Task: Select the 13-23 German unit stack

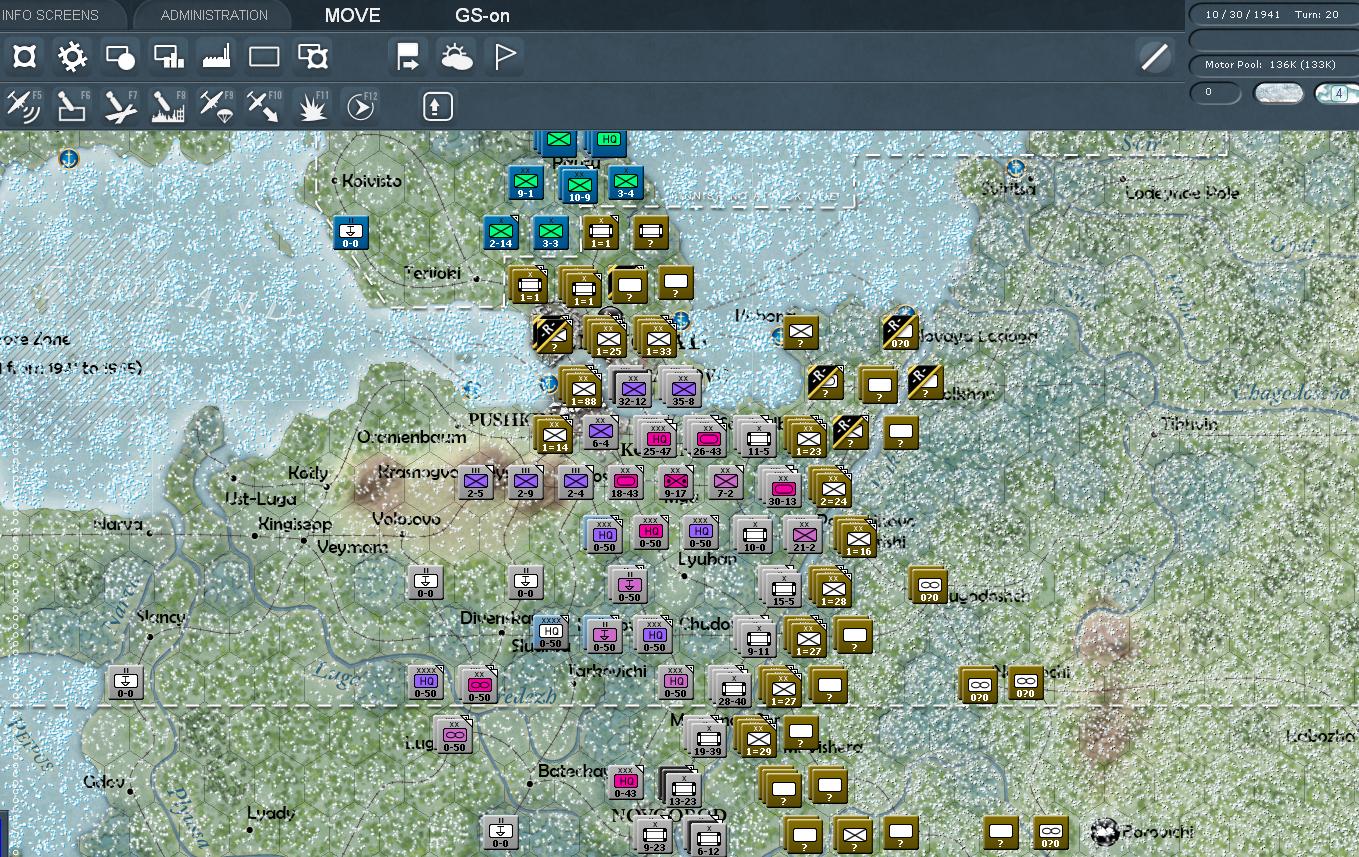Action: (x=681, y=787)
